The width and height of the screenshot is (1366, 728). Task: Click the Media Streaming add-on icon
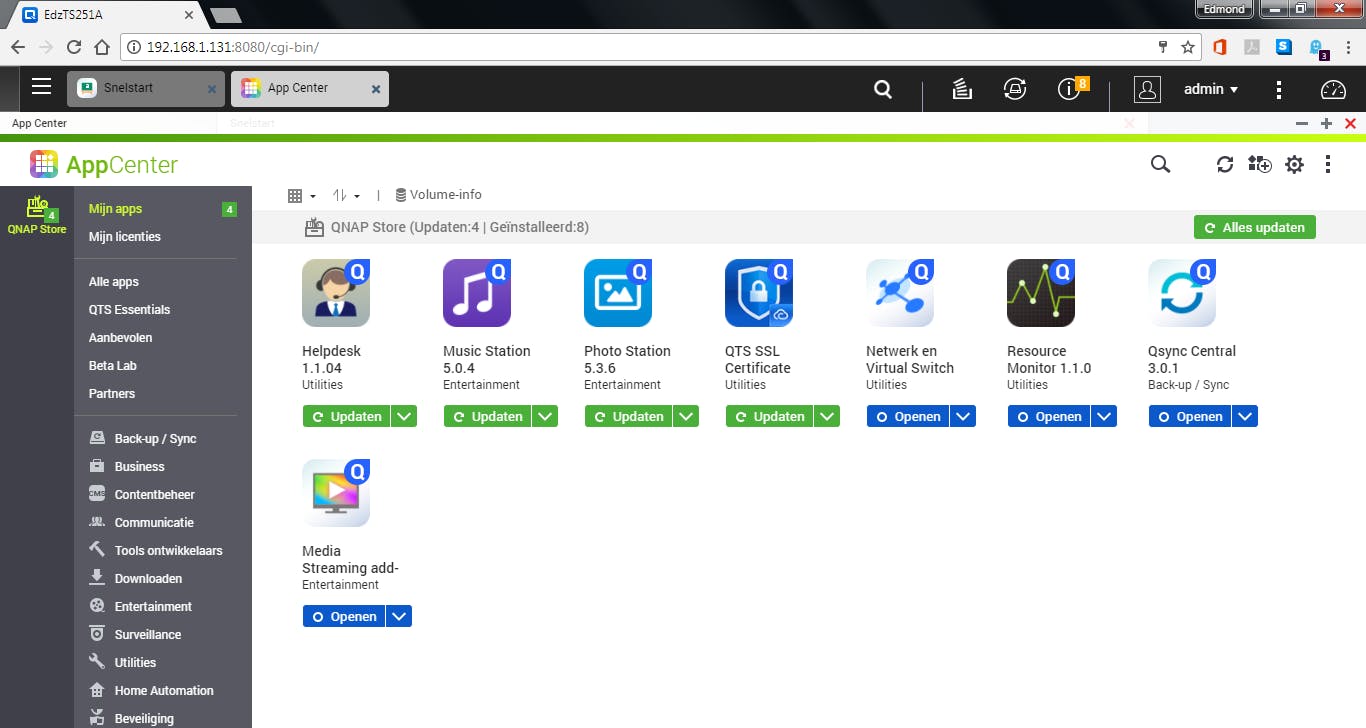point(336,493)
